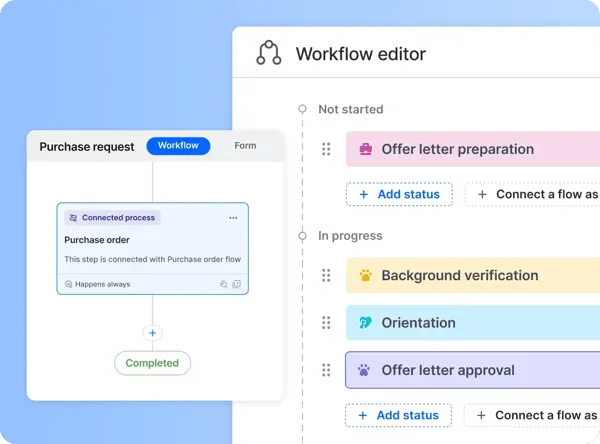
Task: Click the Not started stage label
Action: click(x=351, y=109)
